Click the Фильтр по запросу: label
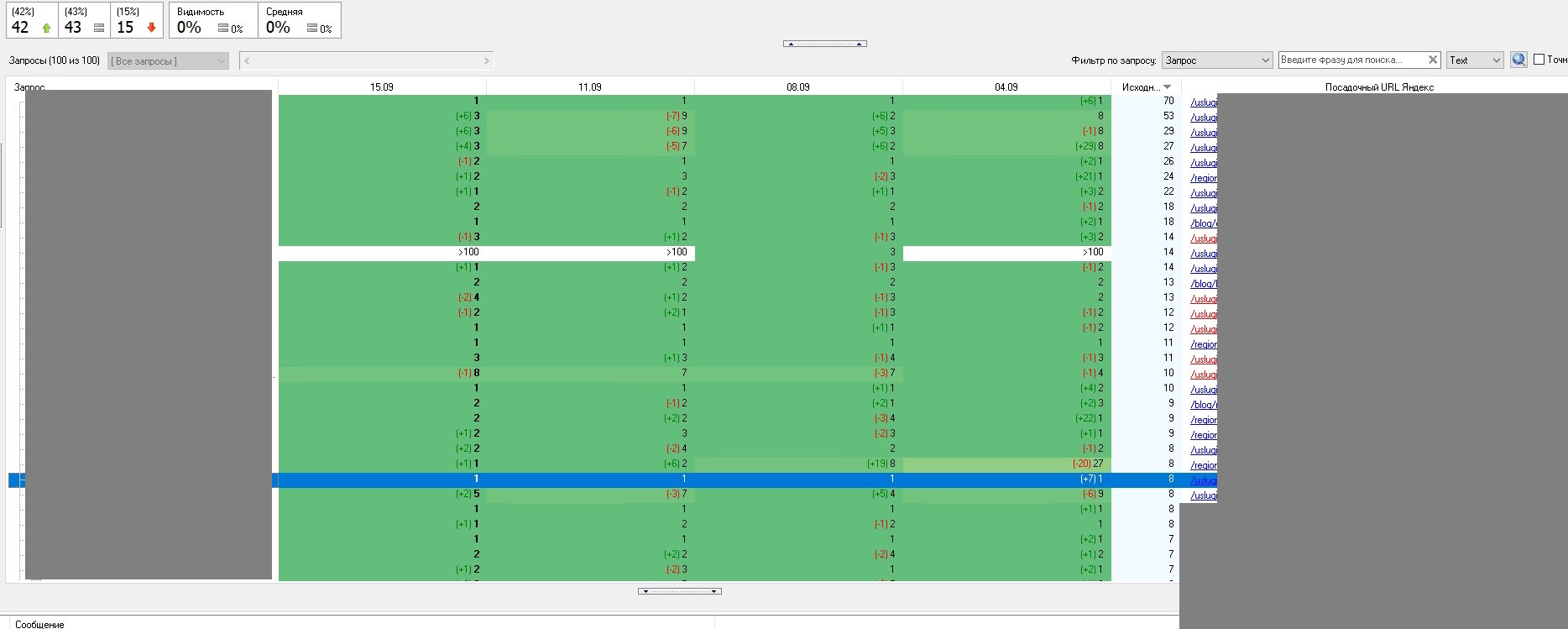The width and height of the screenshot is (1568, 629). click(1114, 60)
